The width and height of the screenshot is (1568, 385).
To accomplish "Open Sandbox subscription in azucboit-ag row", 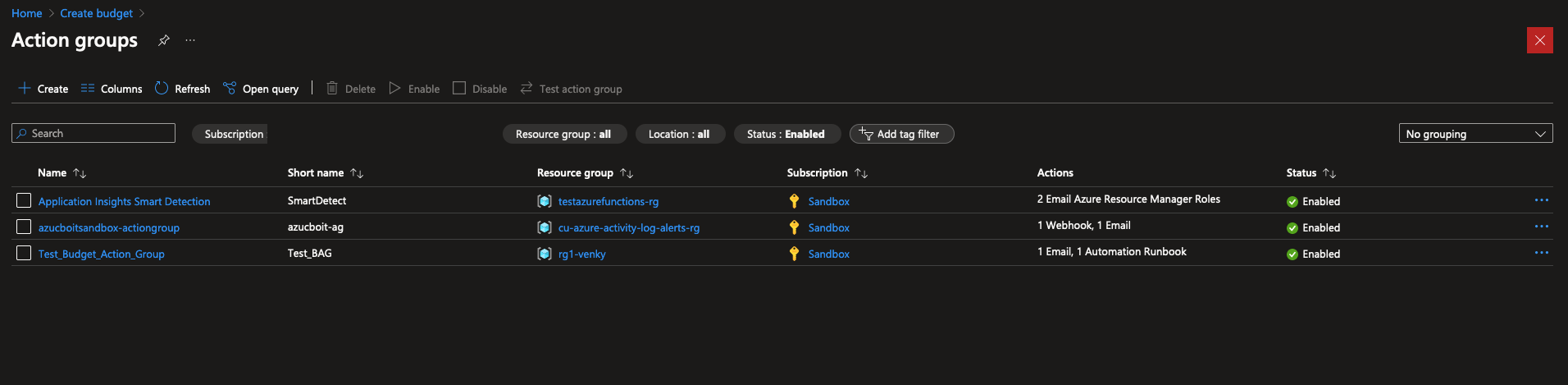I will tap(829, 227).
